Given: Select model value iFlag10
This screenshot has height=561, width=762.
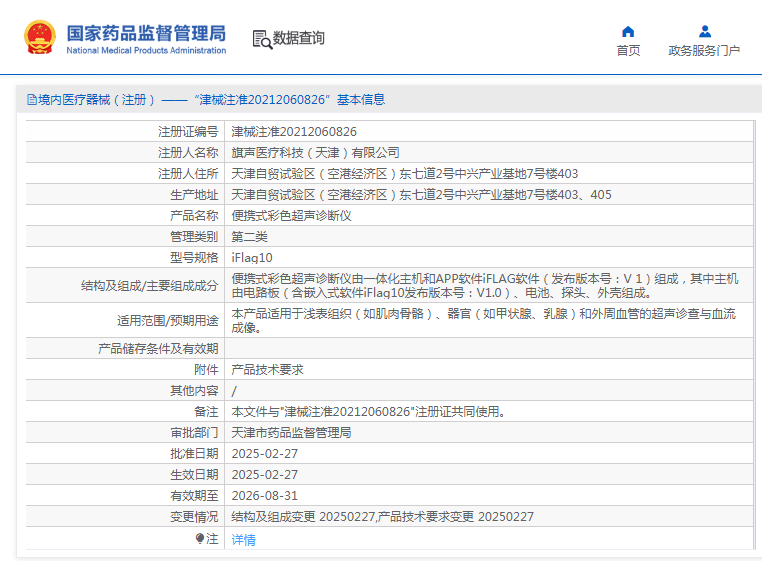Looking at the screenshot, I should tap(252, 258).
